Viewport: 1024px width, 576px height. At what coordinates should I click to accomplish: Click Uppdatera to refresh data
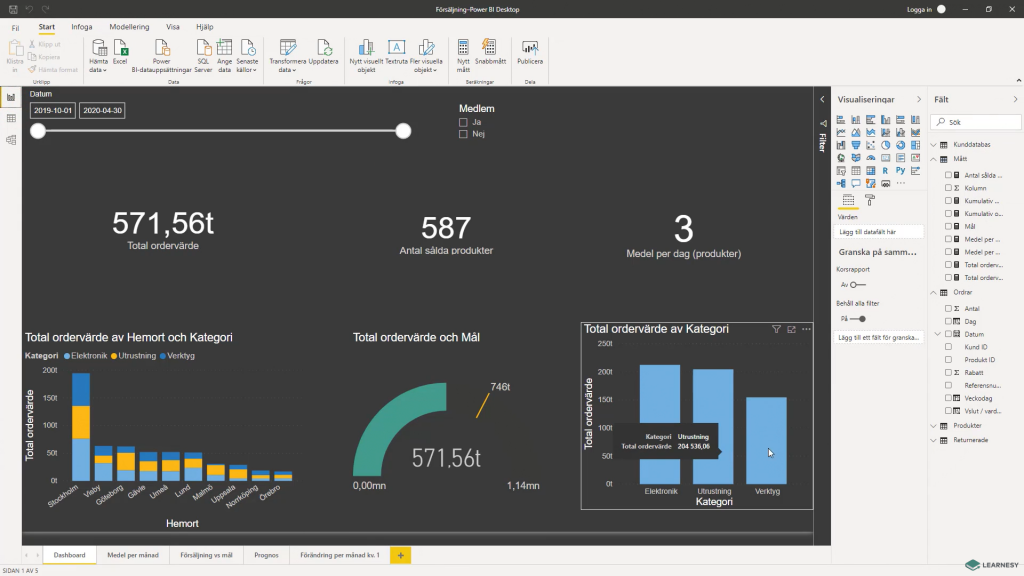coord(323,52)
